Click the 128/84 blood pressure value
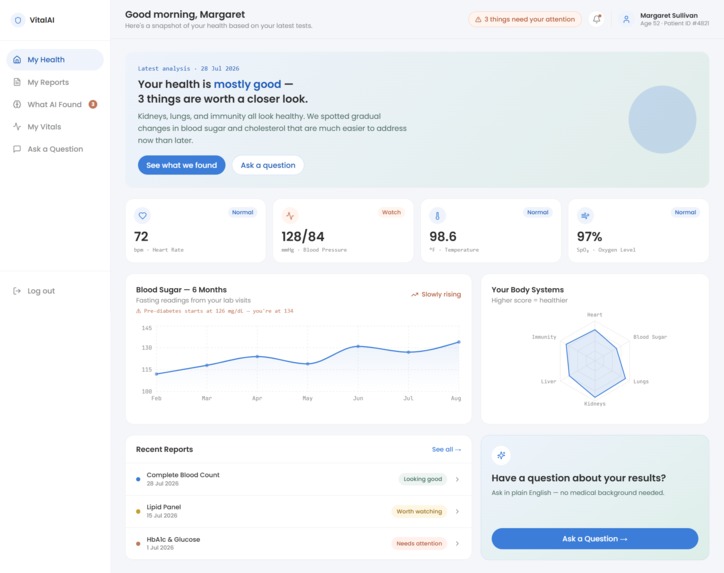Viewport: 724px width, 573px height. (x=303, y=236)
